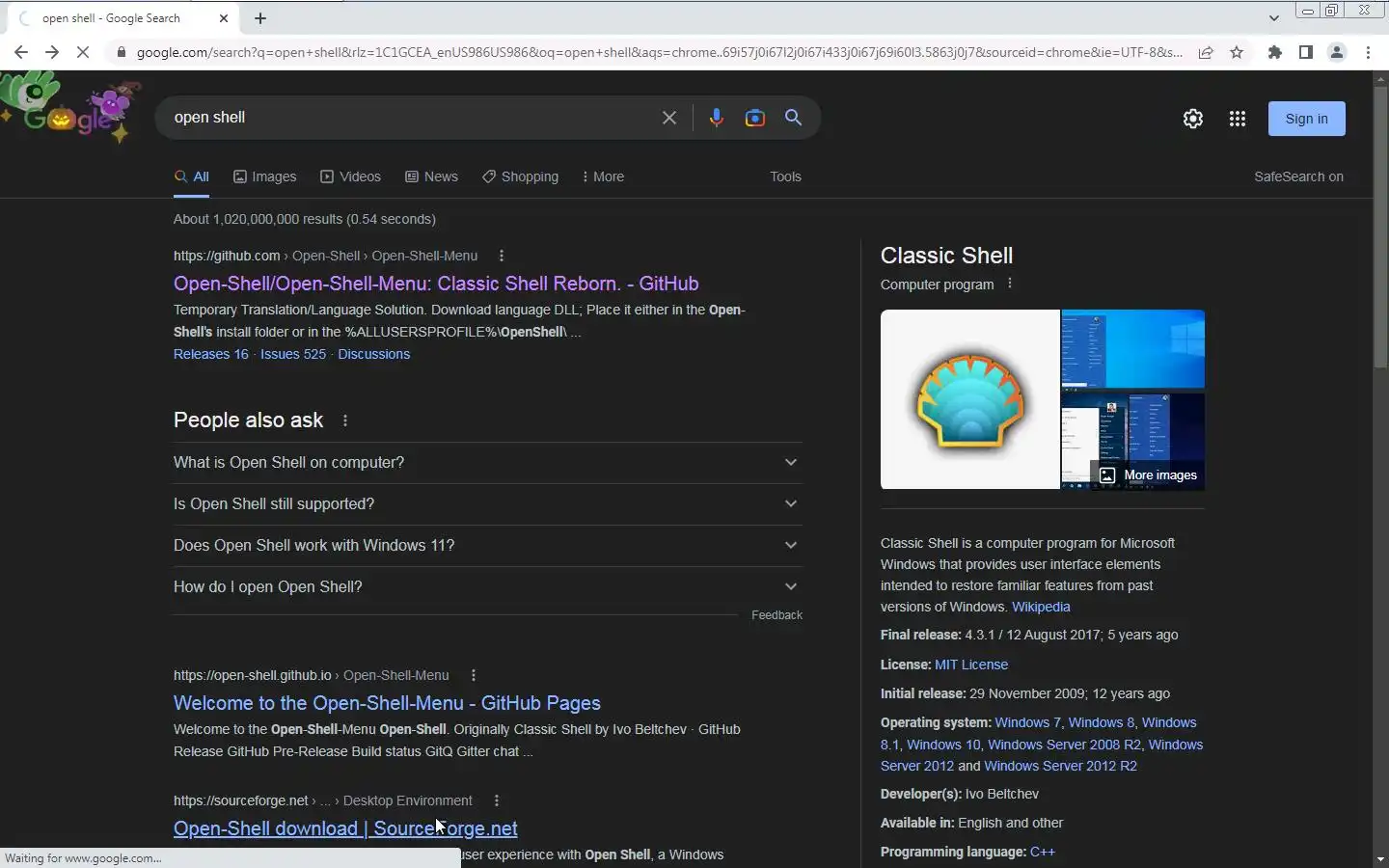Open Chrome three-dot menu
Image resolution: width=1389 pixels, height=868 pixels.
[x=1368, y=52]
